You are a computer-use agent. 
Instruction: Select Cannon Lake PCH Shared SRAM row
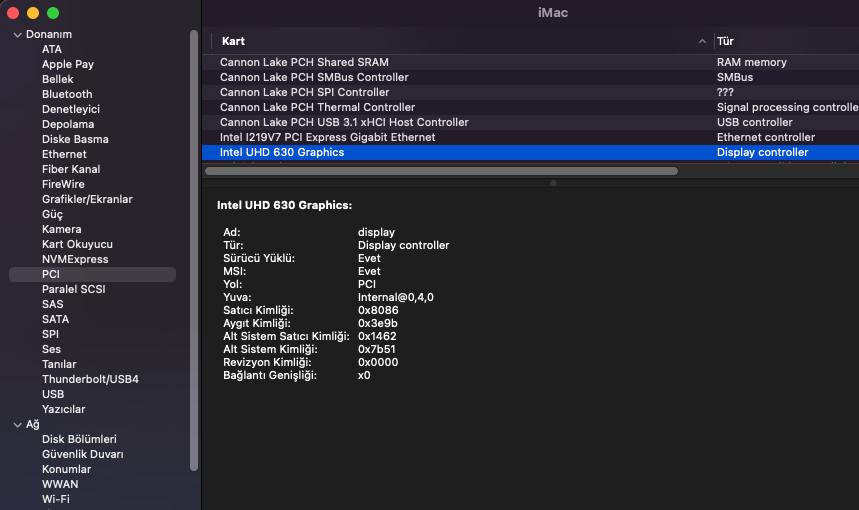[303, 62]
